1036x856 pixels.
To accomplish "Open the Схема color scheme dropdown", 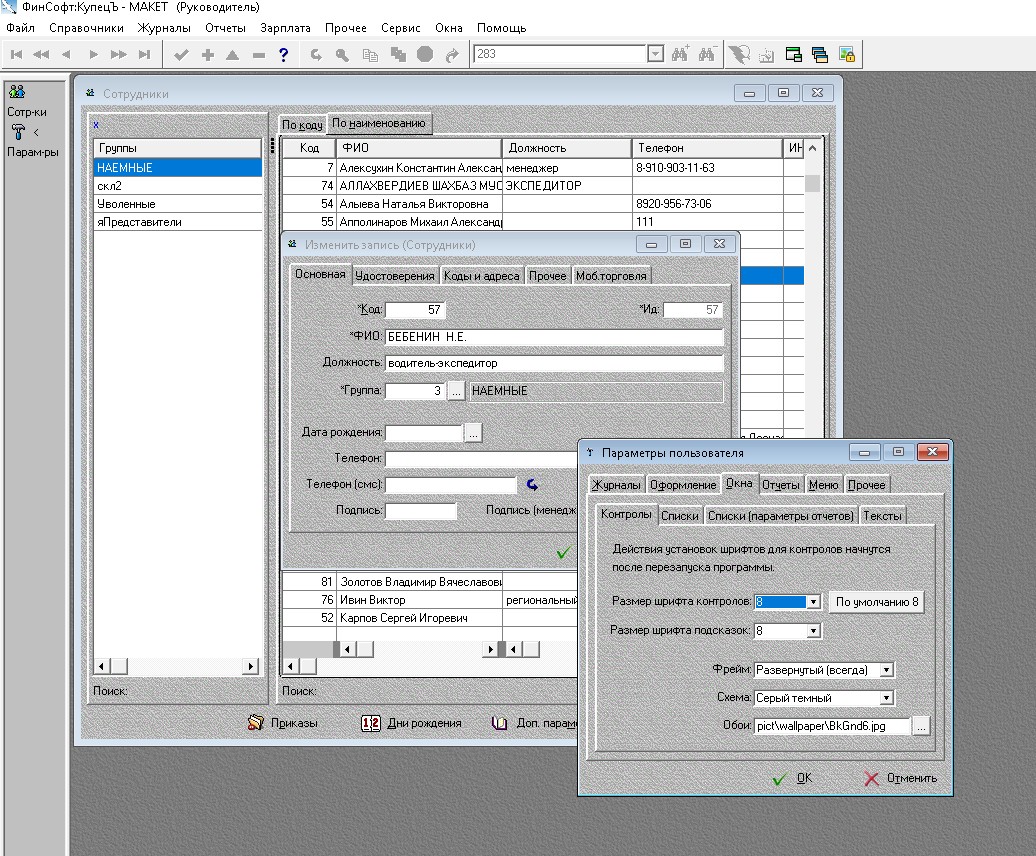I will pyautogui.click(x=886, y=698).
